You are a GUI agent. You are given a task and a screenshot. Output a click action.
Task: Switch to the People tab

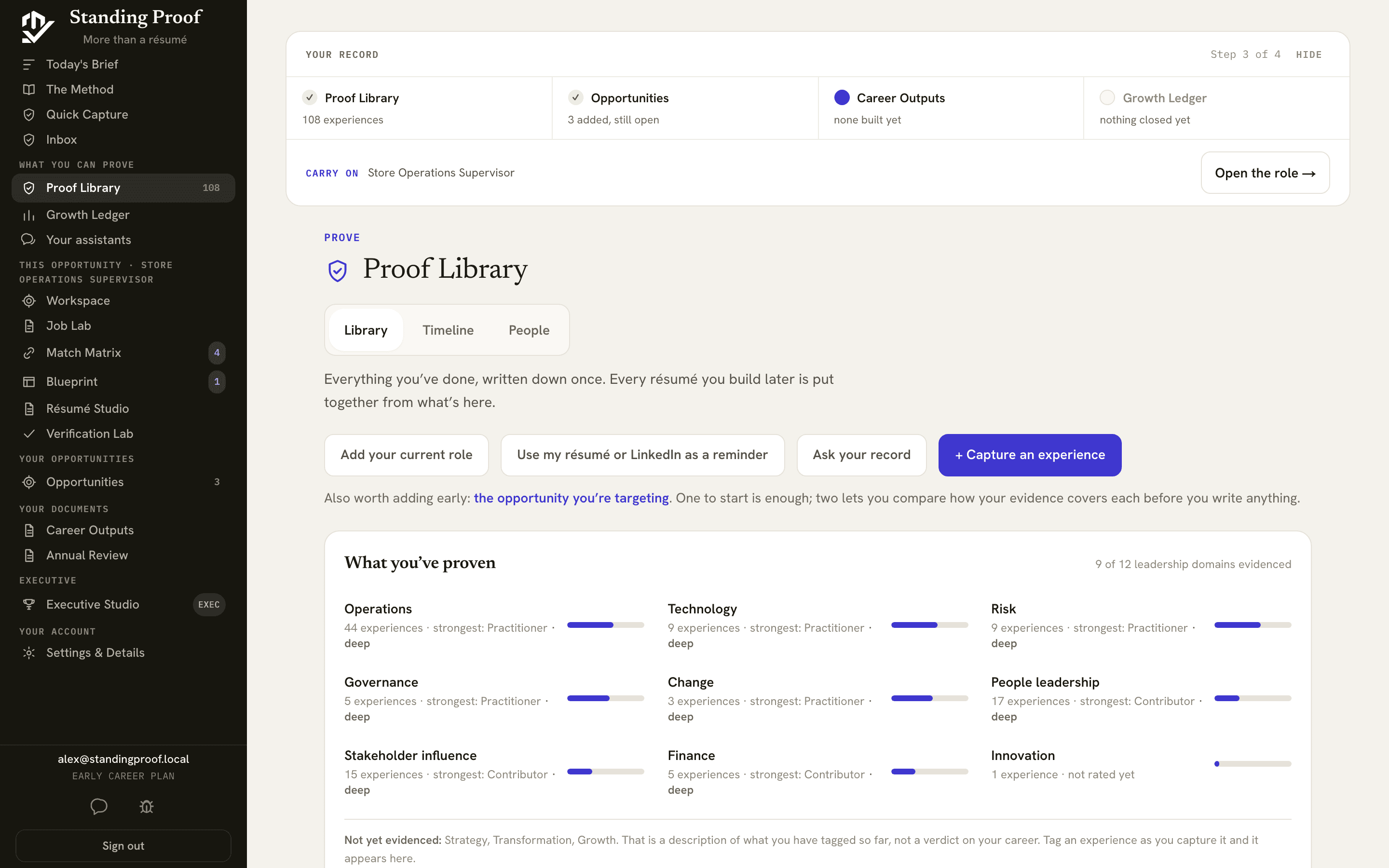click(529, 330)
